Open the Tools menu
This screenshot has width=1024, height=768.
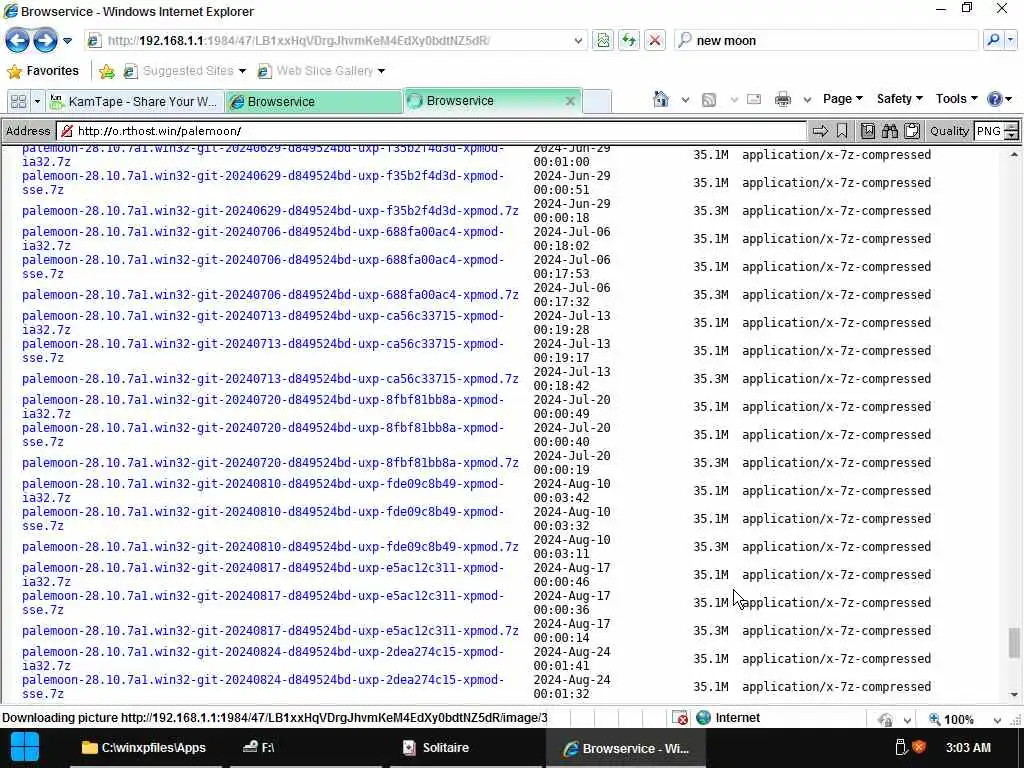[956, 99]
